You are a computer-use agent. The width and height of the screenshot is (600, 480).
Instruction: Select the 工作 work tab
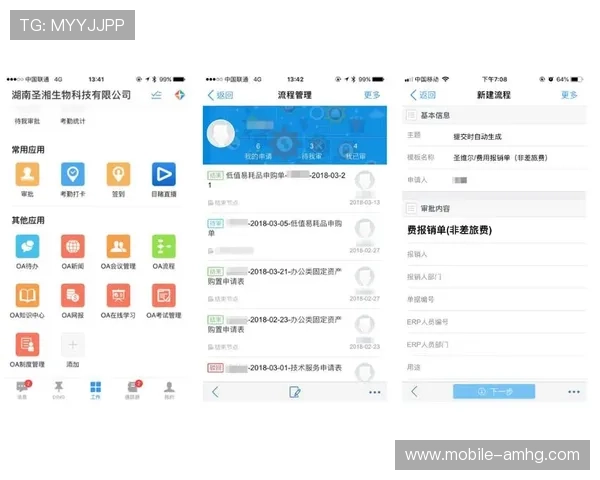[95, 390]
